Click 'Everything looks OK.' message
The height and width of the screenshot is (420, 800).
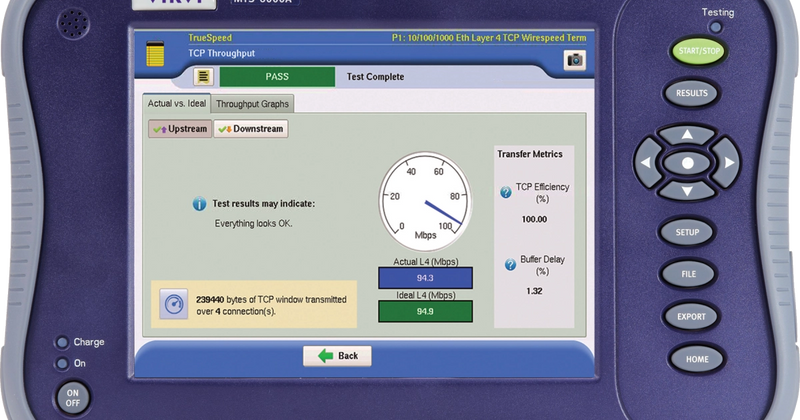pyautogui.click(x=254, y=224)
